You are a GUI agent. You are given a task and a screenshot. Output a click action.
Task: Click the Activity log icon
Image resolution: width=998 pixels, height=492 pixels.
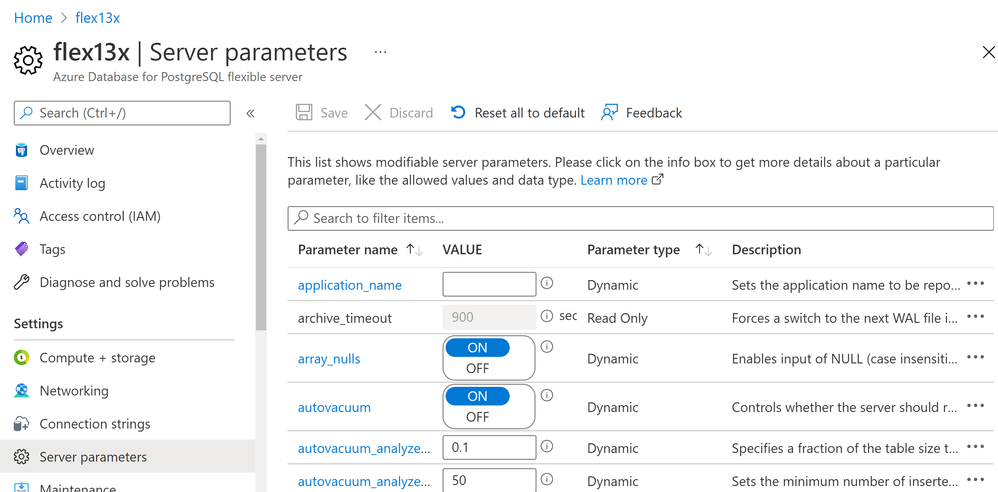pos(22,183)
